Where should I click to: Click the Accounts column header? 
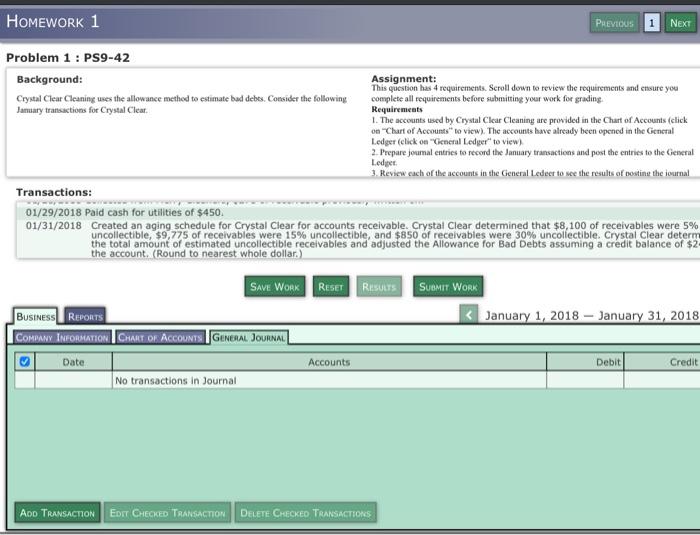[x=329, y=362]
